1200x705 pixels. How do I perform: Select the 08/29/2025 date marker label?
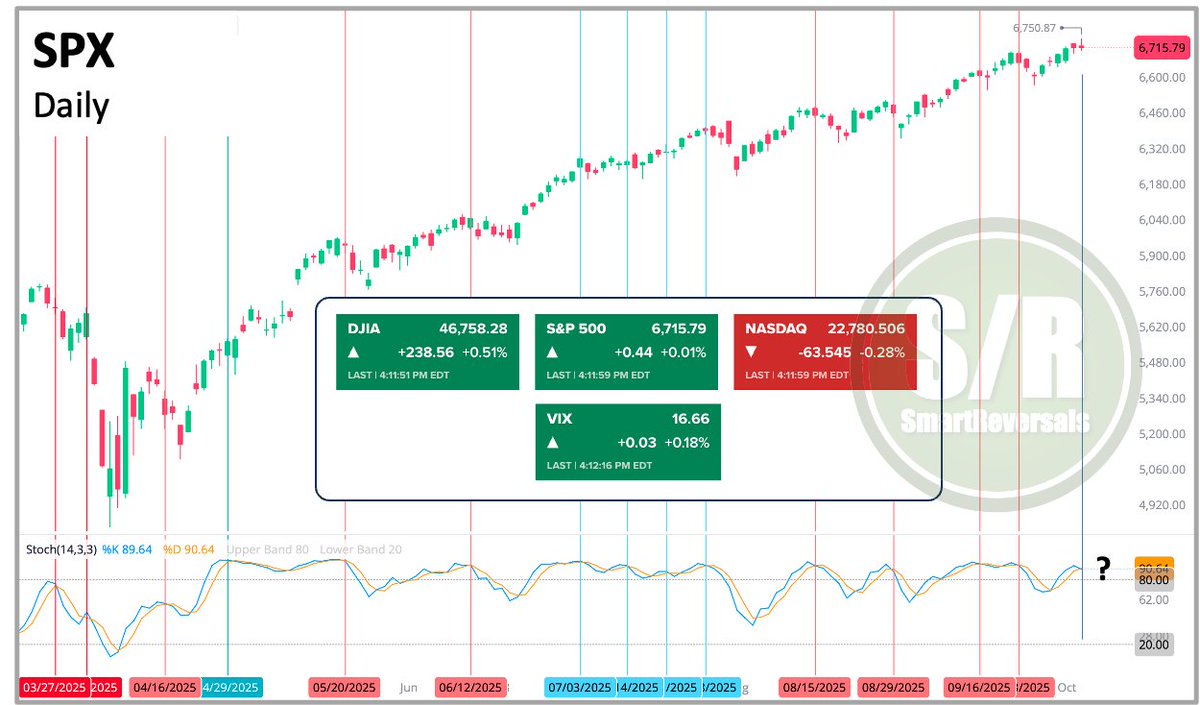[893, 687]
